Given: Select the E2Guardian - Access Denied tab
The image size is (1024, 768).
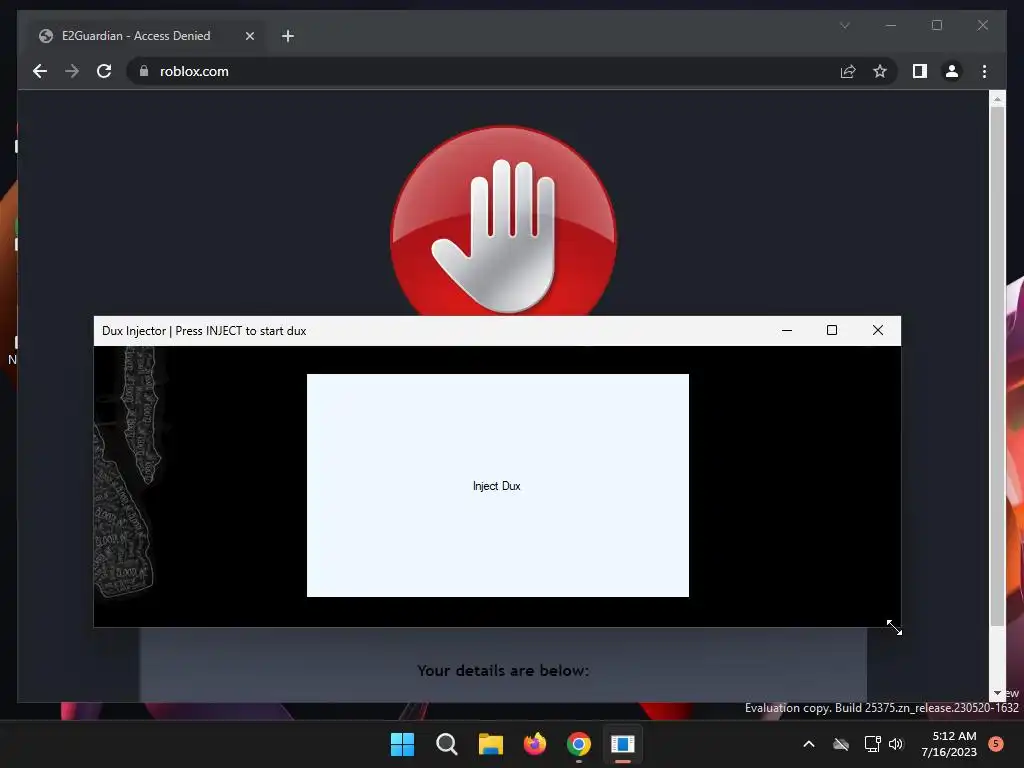Looking at the screenshot, I should [147, 36].
